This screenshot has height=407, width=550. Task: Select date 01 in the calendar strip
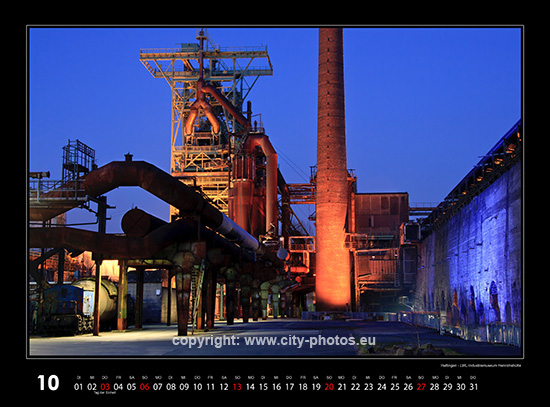(79, 387)
